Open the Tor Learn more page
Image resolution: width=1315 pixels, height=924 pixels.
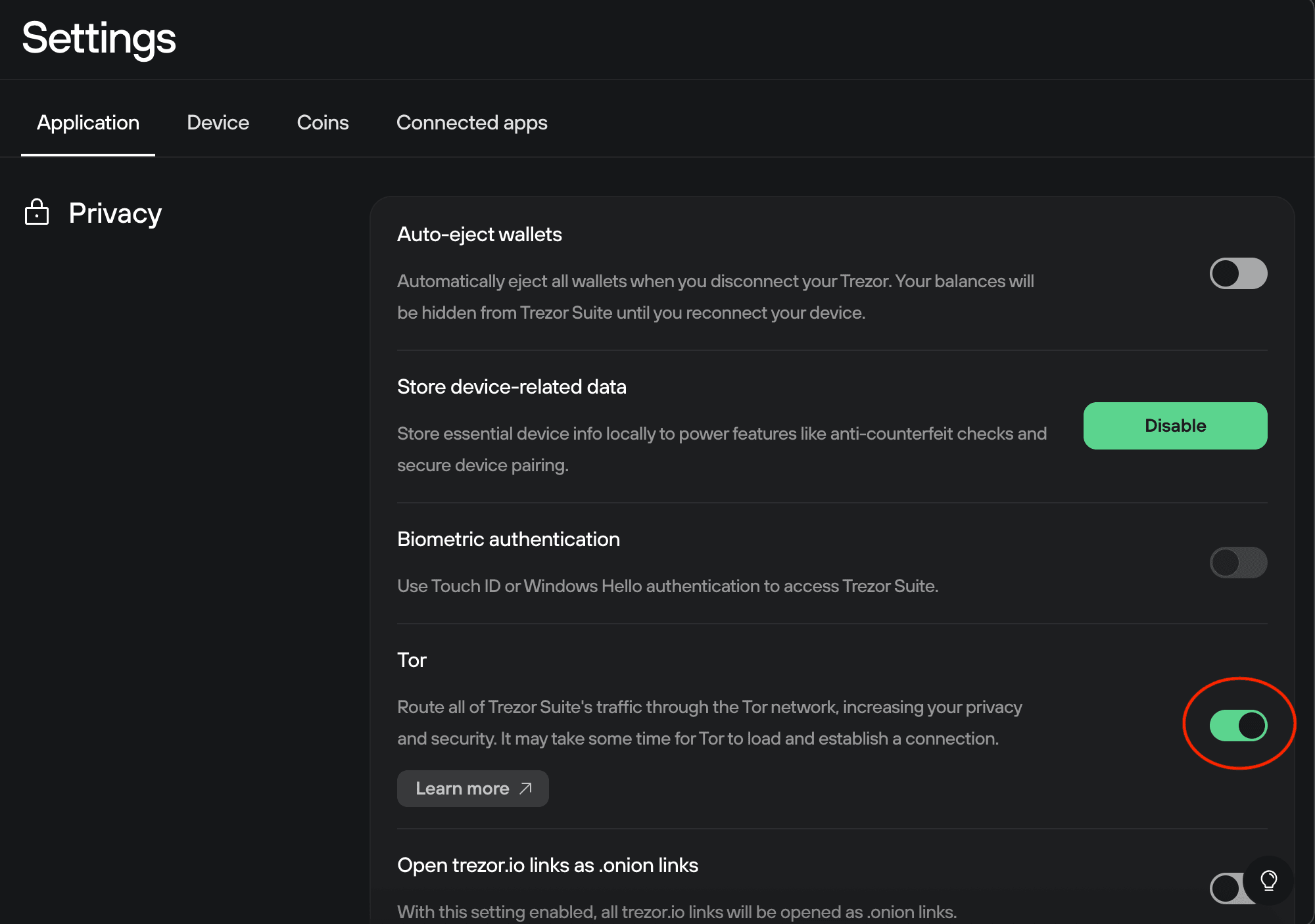pos(473,788)
